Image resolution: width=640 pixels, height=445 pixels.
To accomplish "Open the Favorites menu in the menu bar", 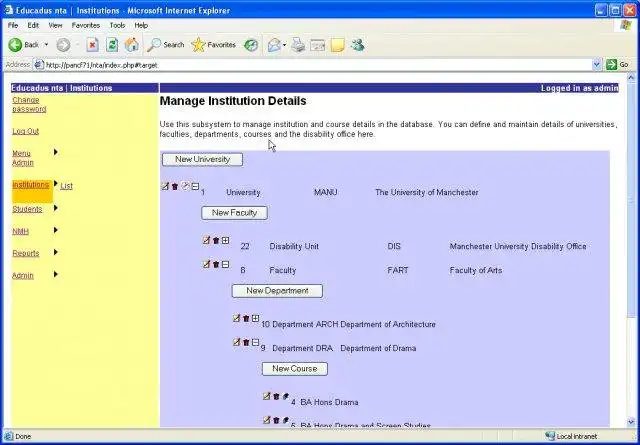I will [86, 25].
